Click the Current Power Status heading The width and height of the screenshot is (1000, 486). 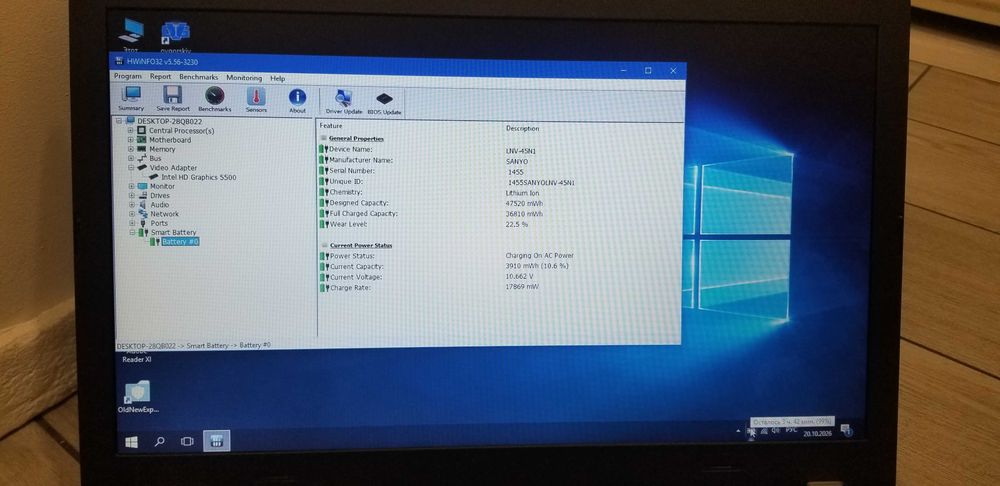[361, 246]
